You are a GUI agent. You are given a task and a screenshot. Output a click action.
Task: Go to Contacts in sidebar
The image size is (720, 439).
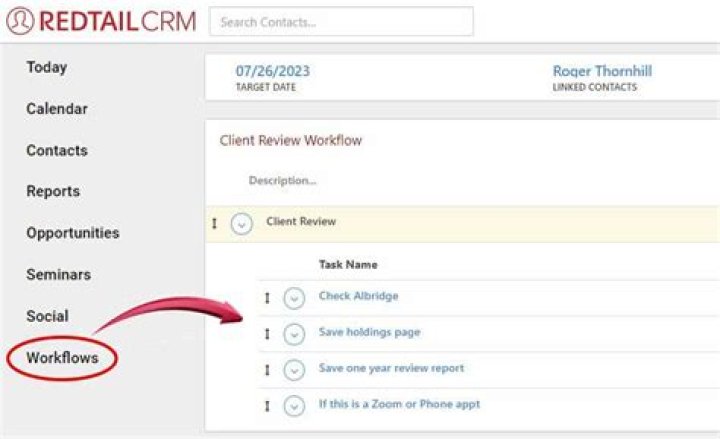[x=57, y=150]
